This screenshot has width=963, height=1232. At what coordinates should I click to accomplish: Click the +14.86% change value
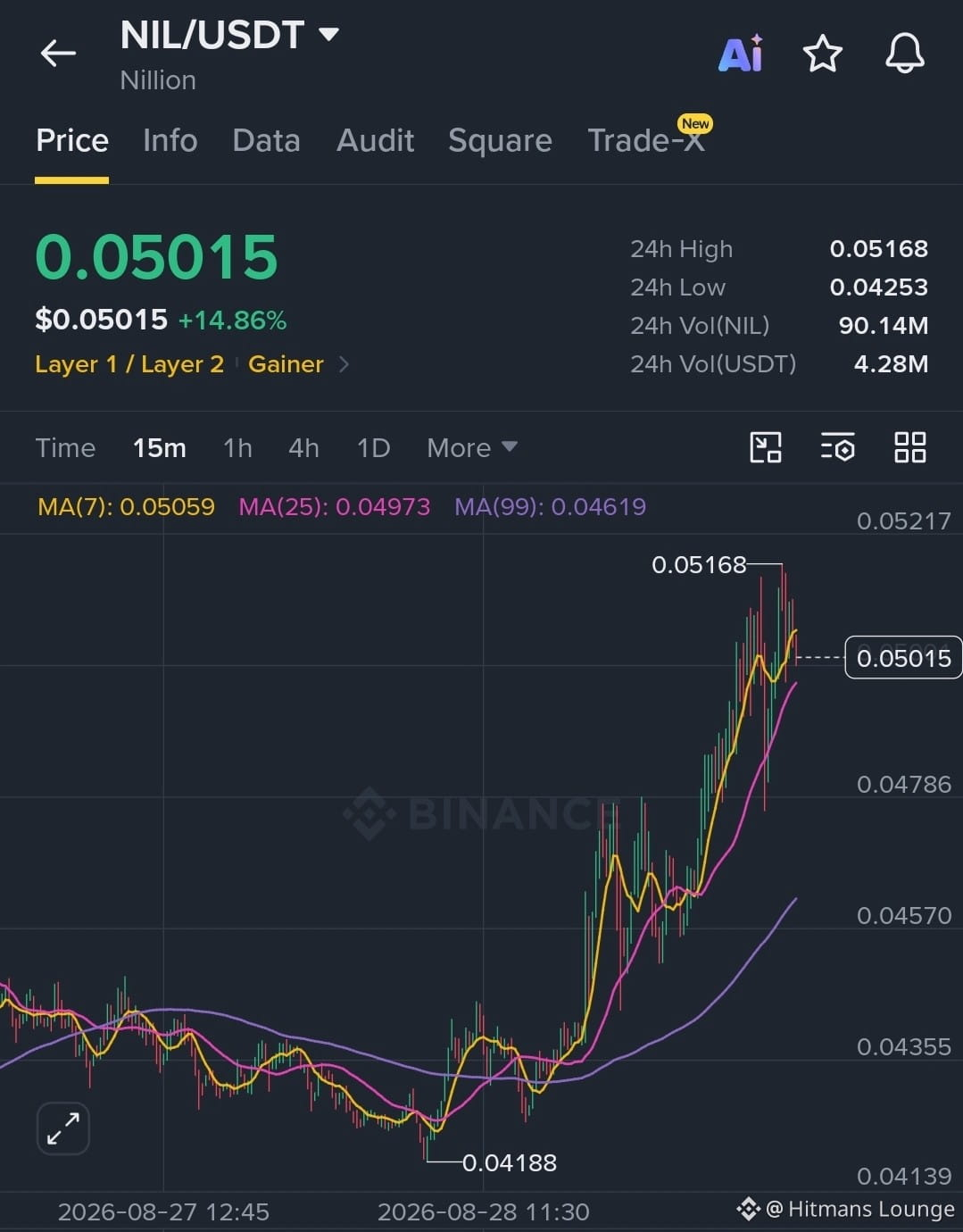(x=232, y=320)
